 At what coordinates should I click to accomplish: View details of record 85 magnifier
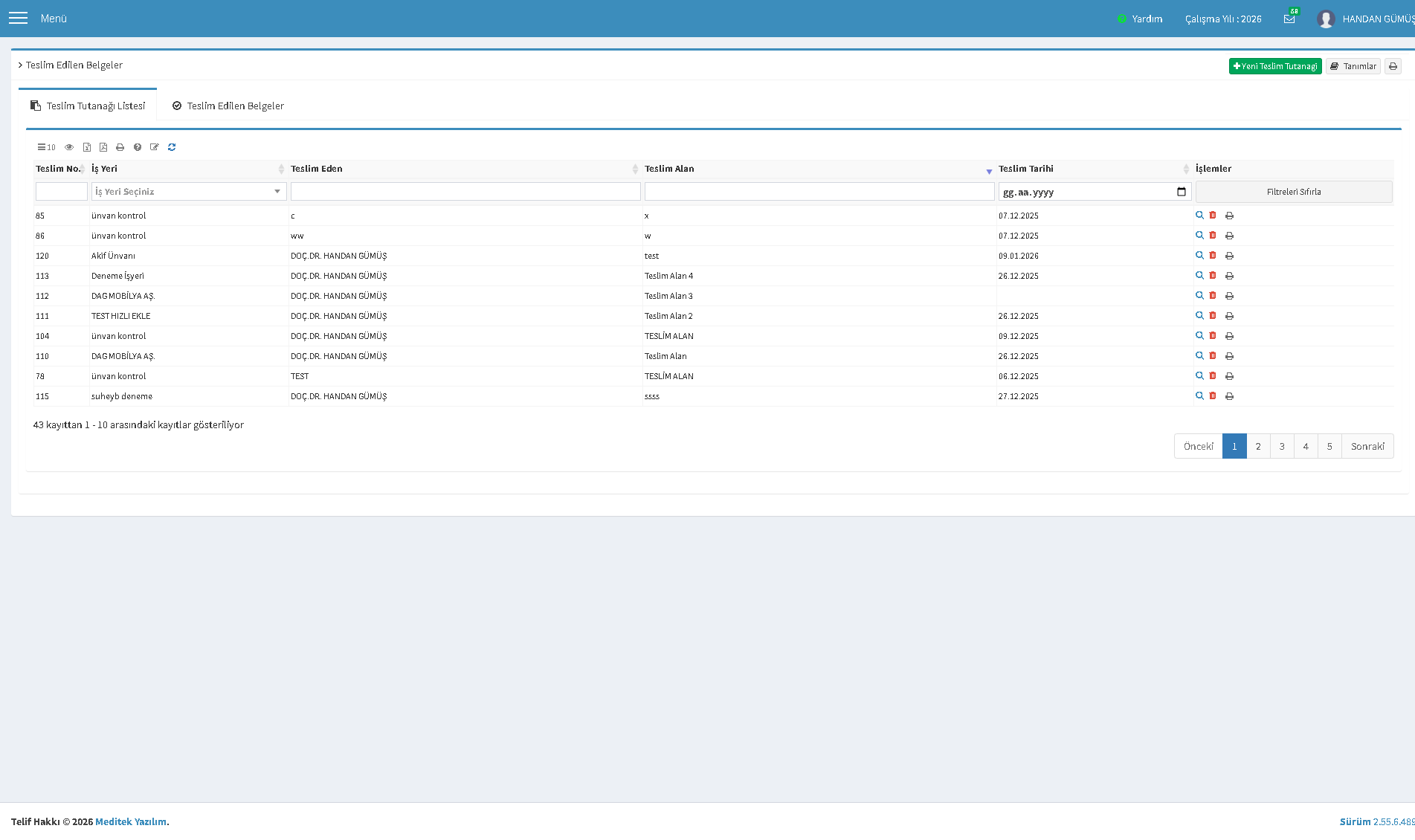click(1199, 216)
